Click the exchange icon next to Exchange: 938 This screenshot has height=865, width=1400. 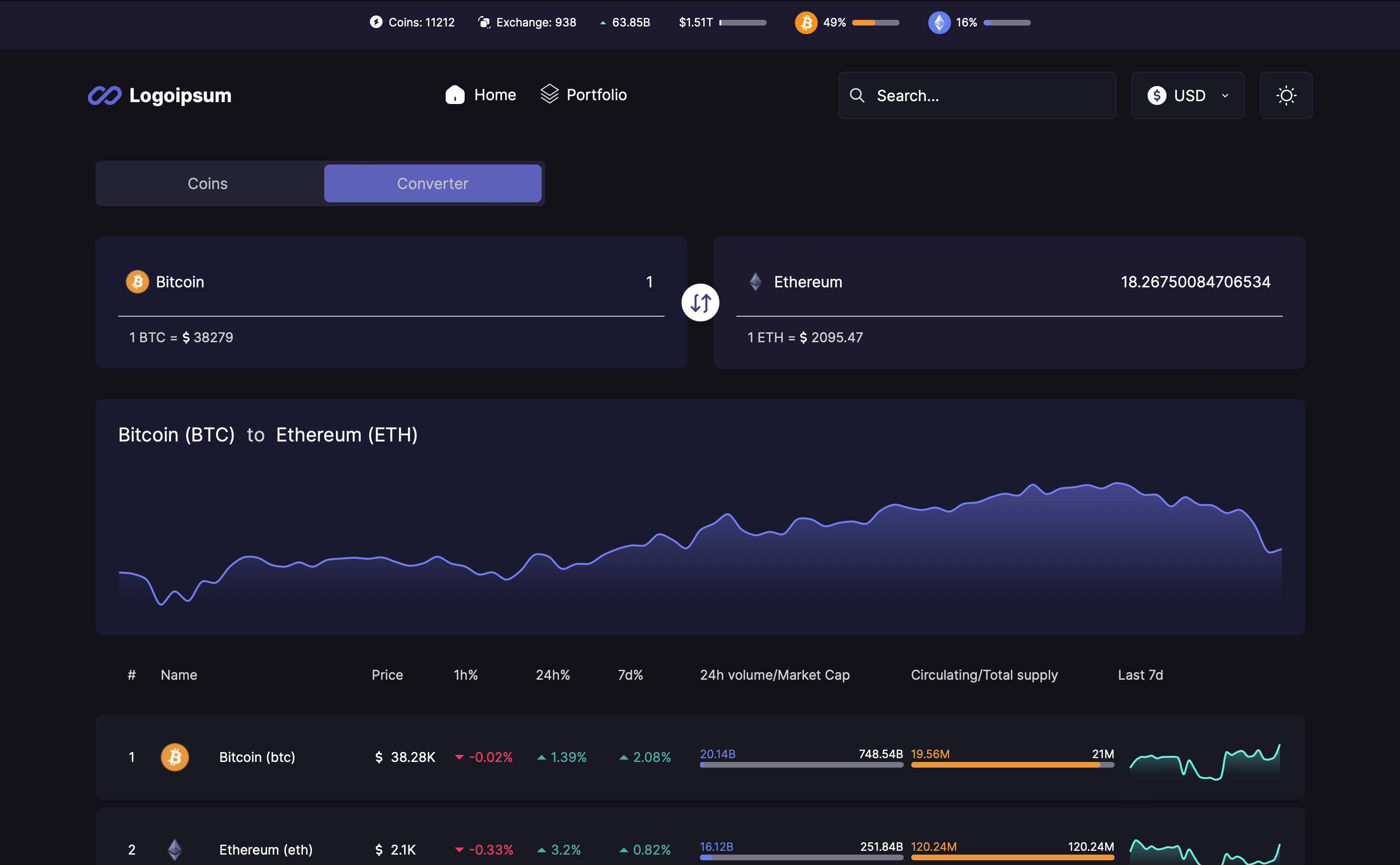coord(484,22)
